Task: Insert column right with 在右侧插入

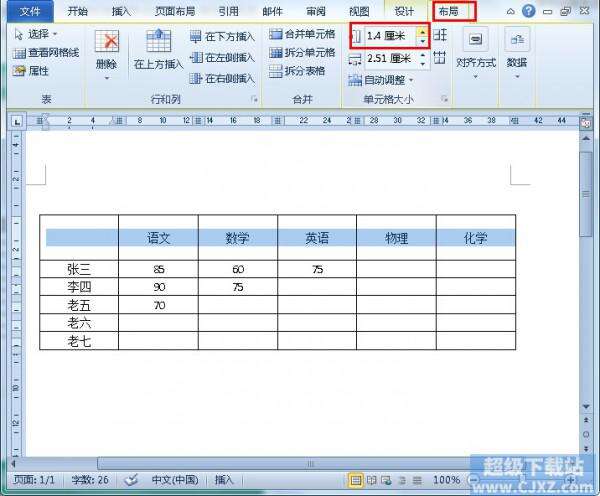Action: pos(222,79)
